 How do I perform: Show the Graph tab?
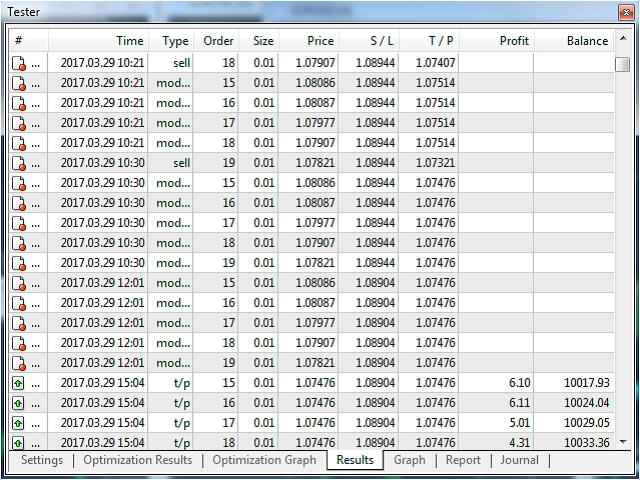pyautogui.click(x=409, y=460)
